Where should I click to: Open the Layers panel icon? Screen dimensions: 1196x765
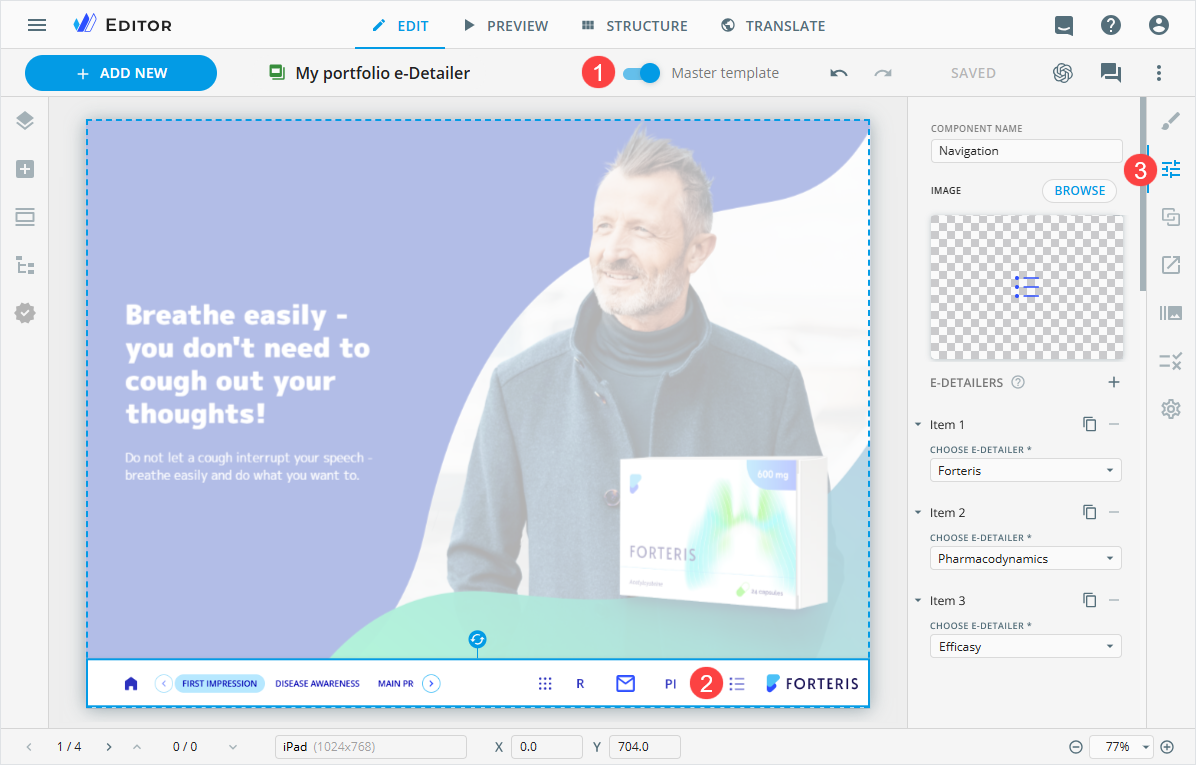25,121
